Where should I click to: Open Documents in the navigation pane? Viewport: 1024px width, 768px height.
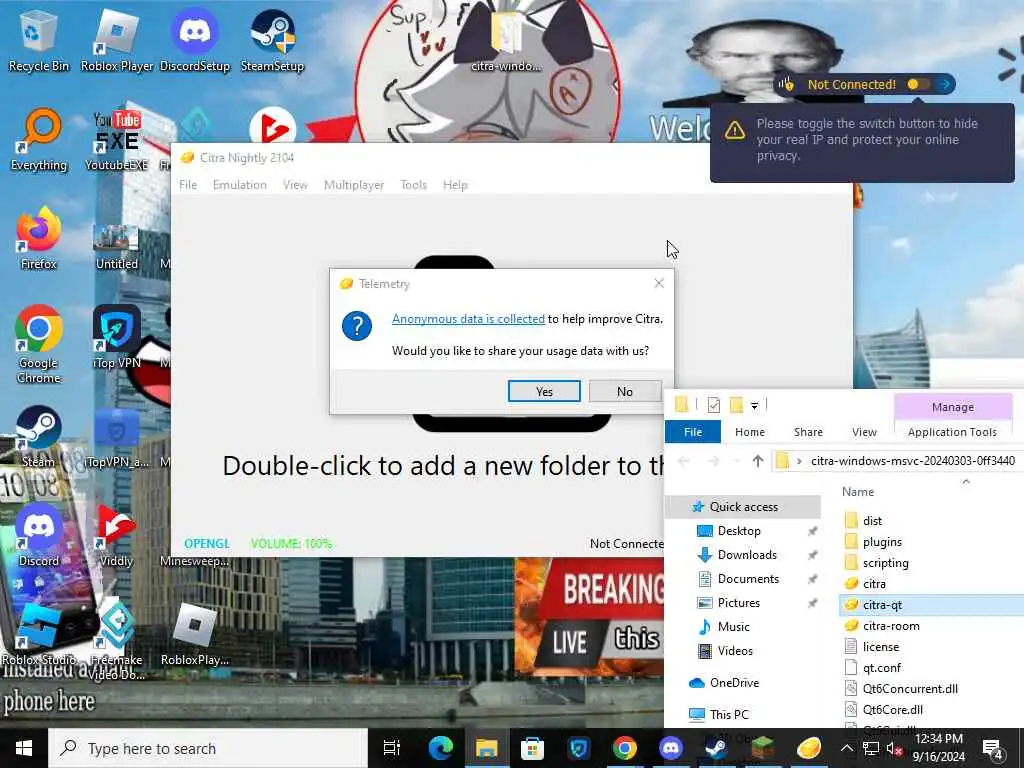coord(748,579)
